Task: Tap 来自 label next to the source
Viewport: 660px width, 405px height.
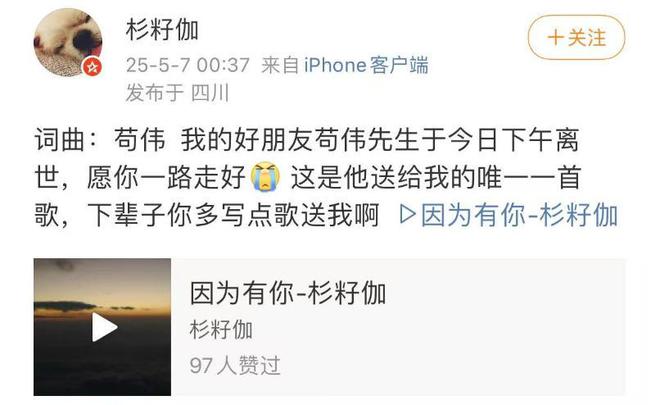Action: tap(280, 65)
